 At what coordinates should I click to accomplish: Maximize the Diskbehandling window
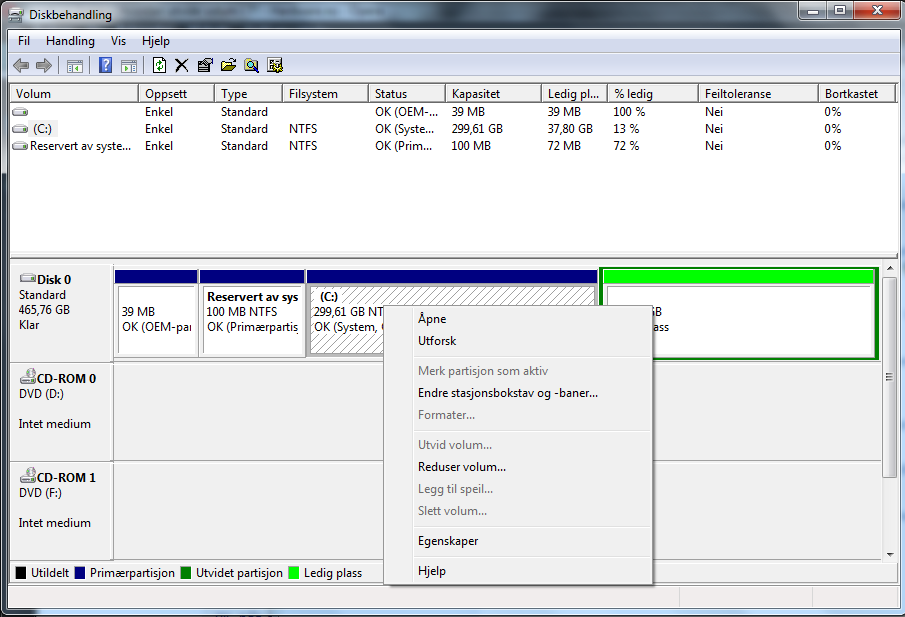840,11
